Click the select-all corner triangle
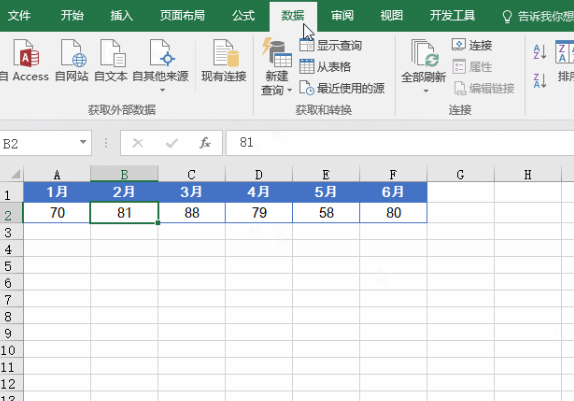The width and height of the screenshot is (574, 401). 15,174
